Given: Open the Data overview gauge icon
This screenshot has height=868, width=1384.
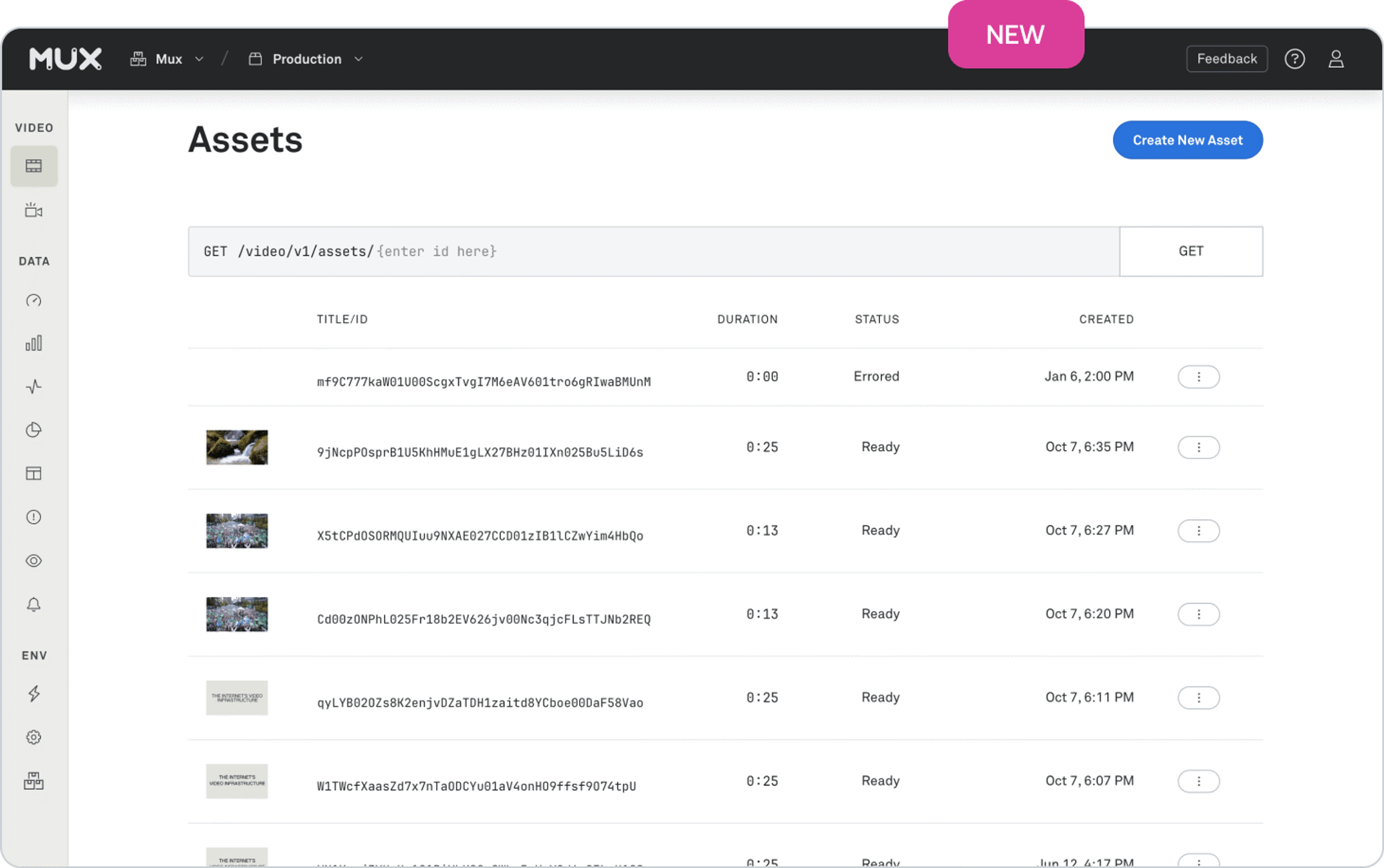Looking at the screenshot, I should (x=34, y=300).
